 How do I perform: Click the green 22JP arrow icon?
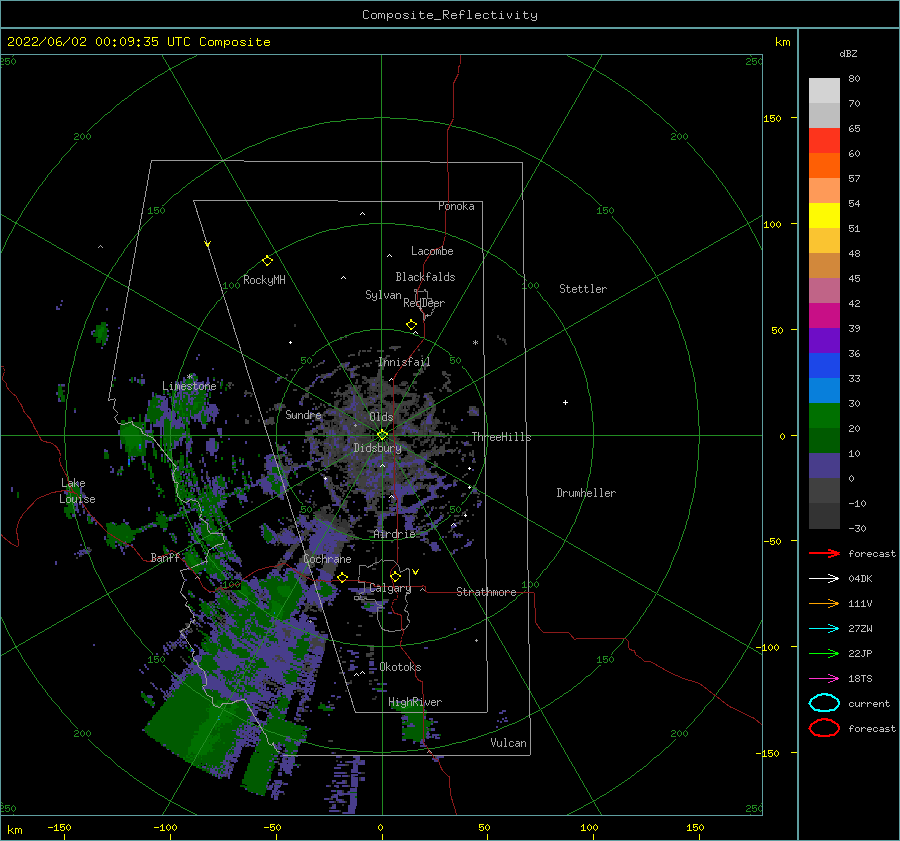824,653
